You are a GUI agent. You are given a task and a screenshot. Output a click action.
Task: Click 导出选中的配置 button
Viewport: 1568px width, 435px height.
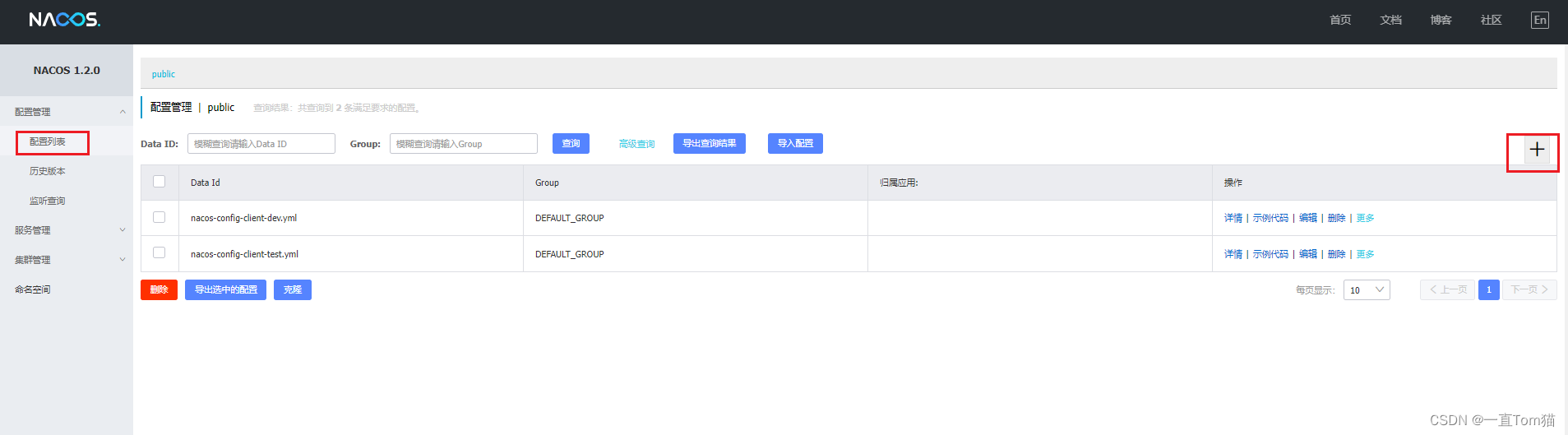click(x=225, y=289)
